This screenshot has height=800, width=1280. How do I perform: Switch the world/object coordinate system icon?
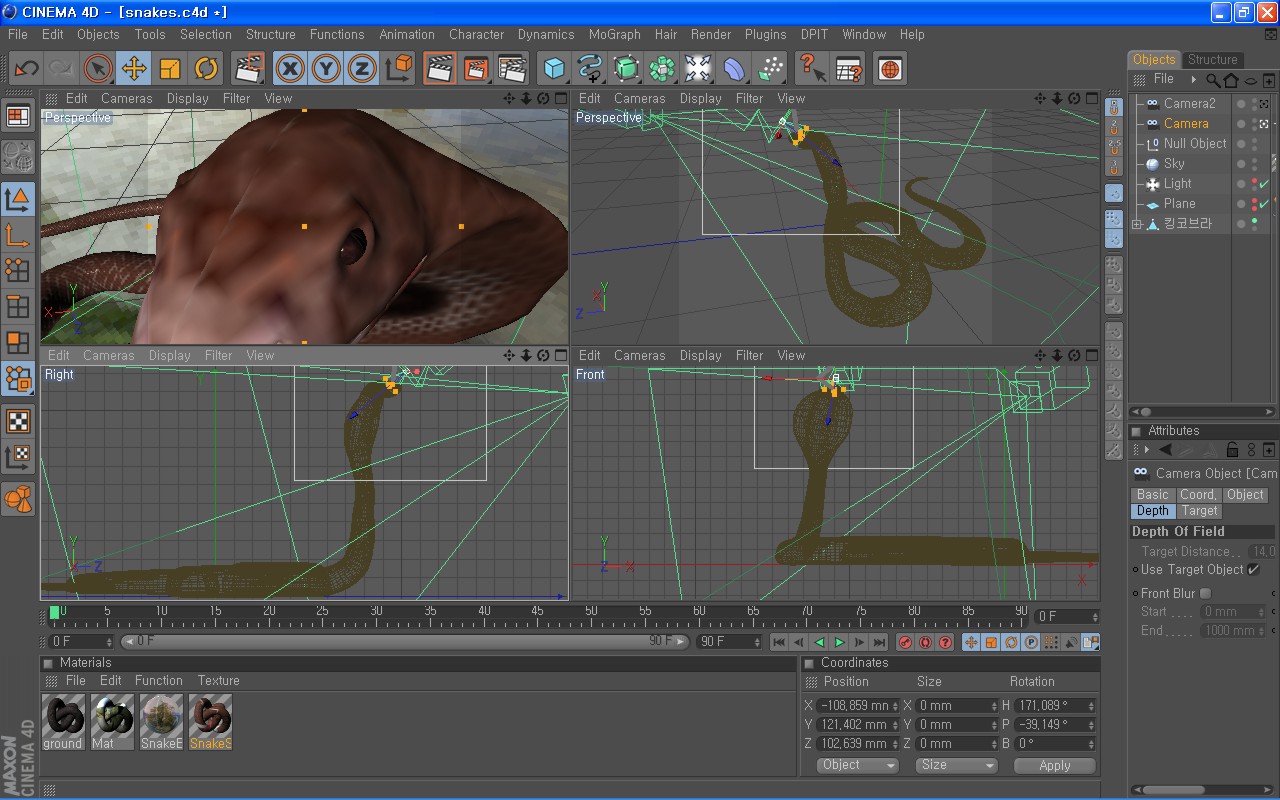tap(399, 69)
